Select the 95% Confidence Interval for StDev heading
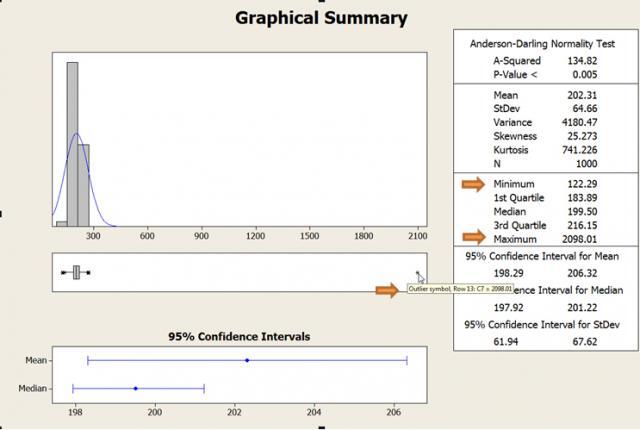The width and height of the screenshot is (640, 430). [x=545, y=325]
